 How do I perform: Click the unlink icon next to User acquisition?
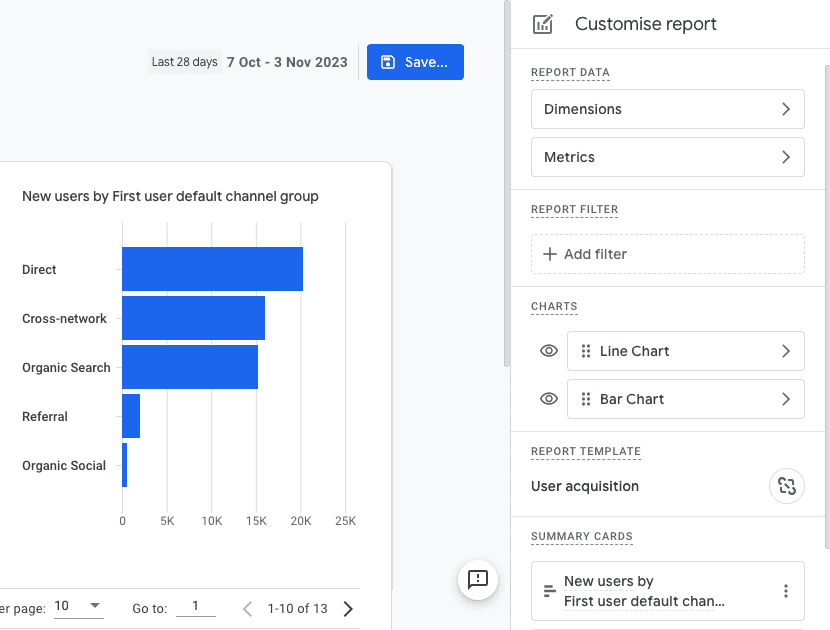click(786, 486)
